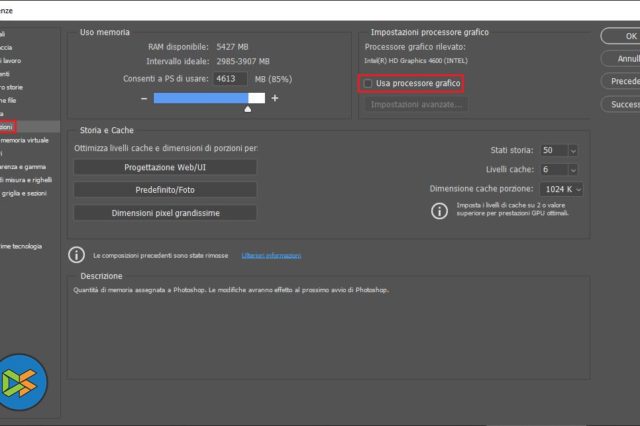Viewport: 640px width, 426px height.
Task: Follow the 'Ulteriori informazioni' link
Action: [271, 255]
